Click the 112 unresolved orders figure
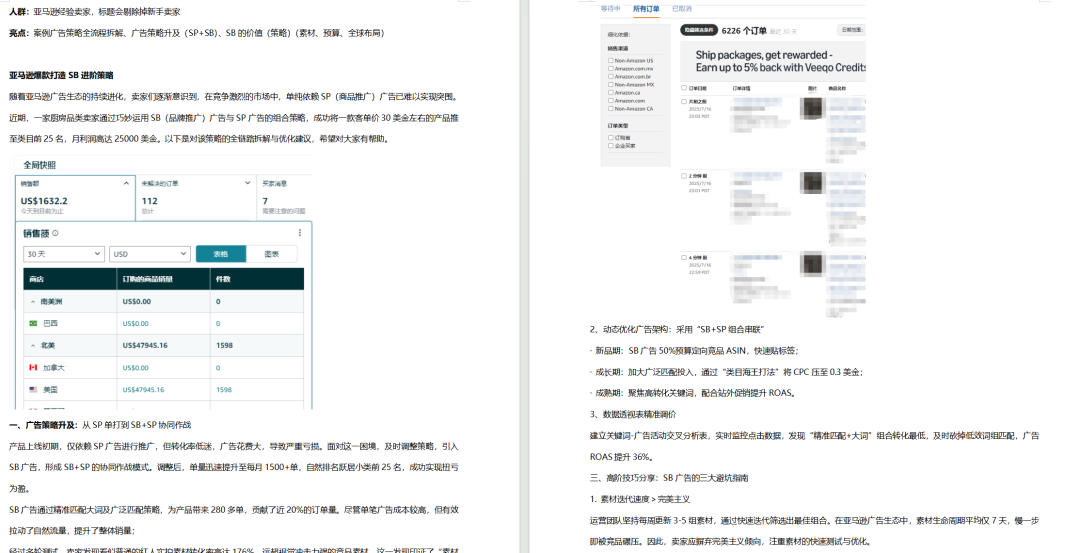Screen dimensions: 1080x553 click(149, 201)
